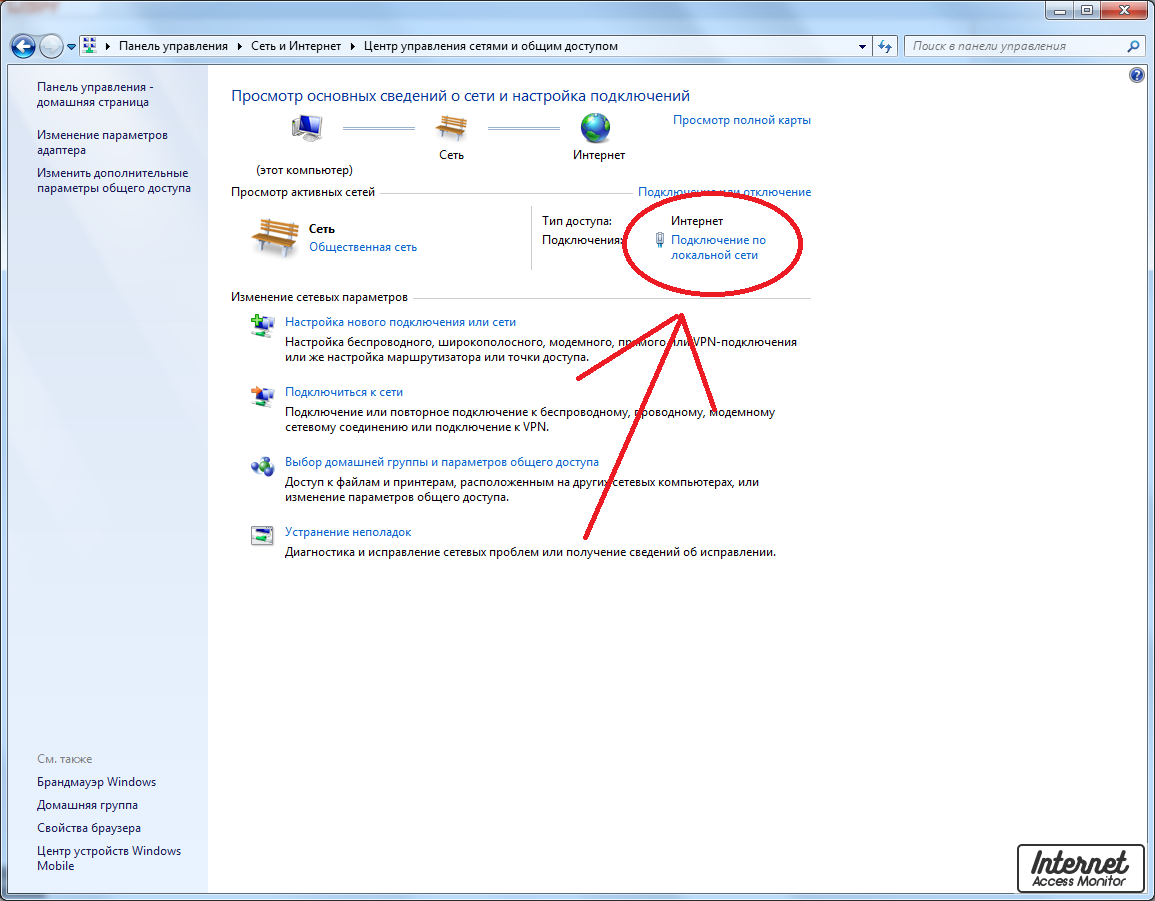
Task: Click the local connection plug icon
Action: pyautogui.click(x=660, y=240)
